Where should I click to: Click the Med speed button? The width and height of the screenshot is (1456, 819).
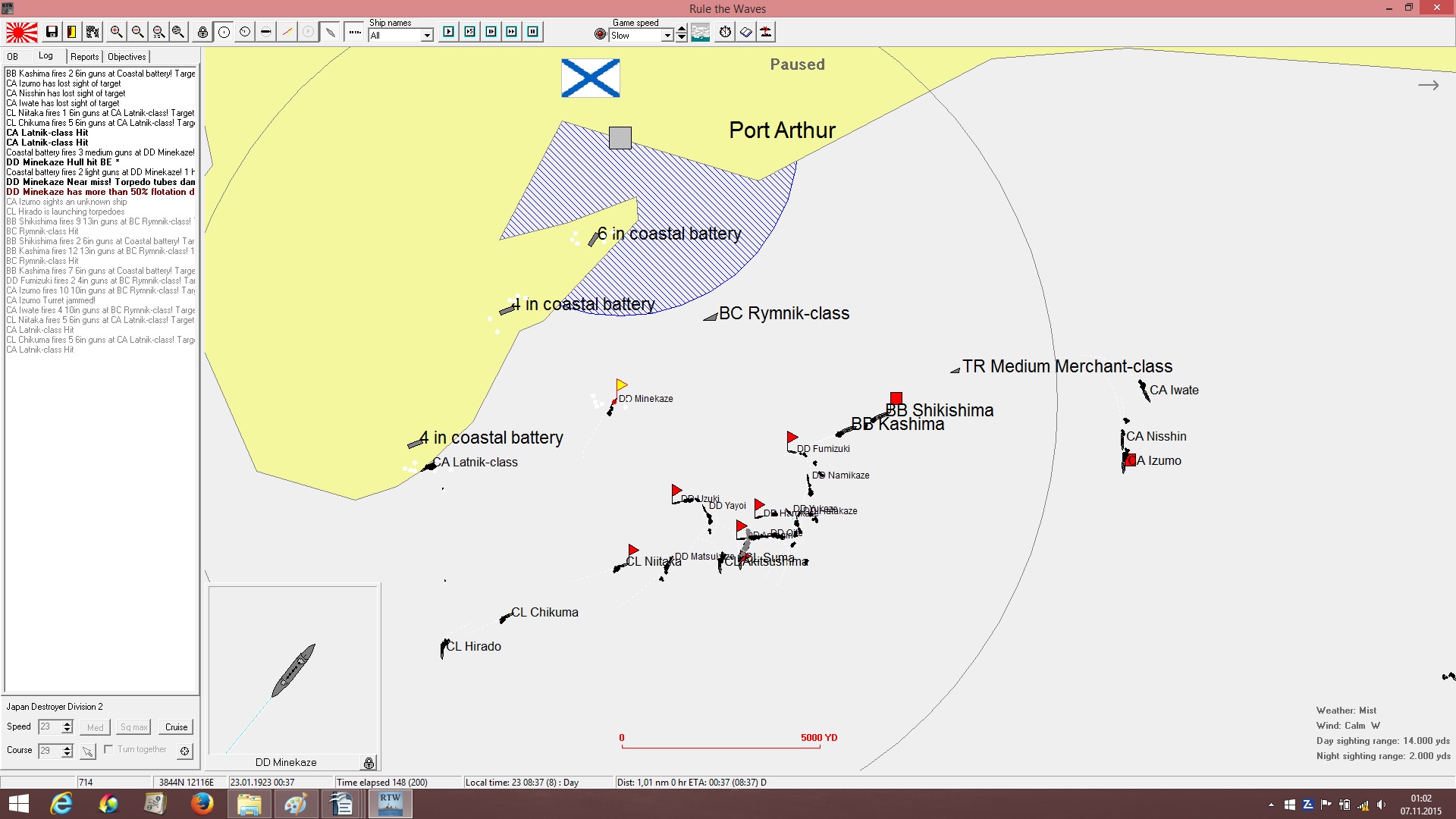point(95,727)
